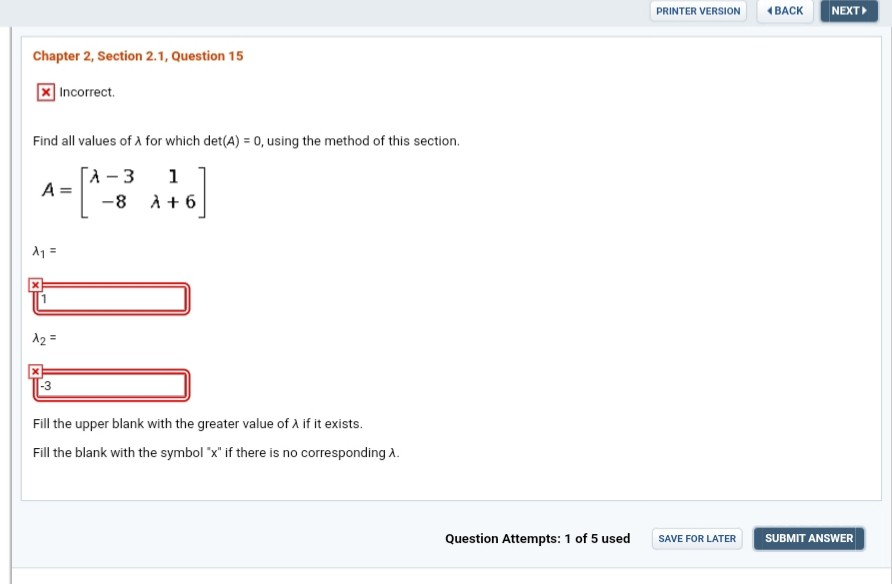
Task: Select the λ2 input containing value -3
Action: [x=110, y=386]
